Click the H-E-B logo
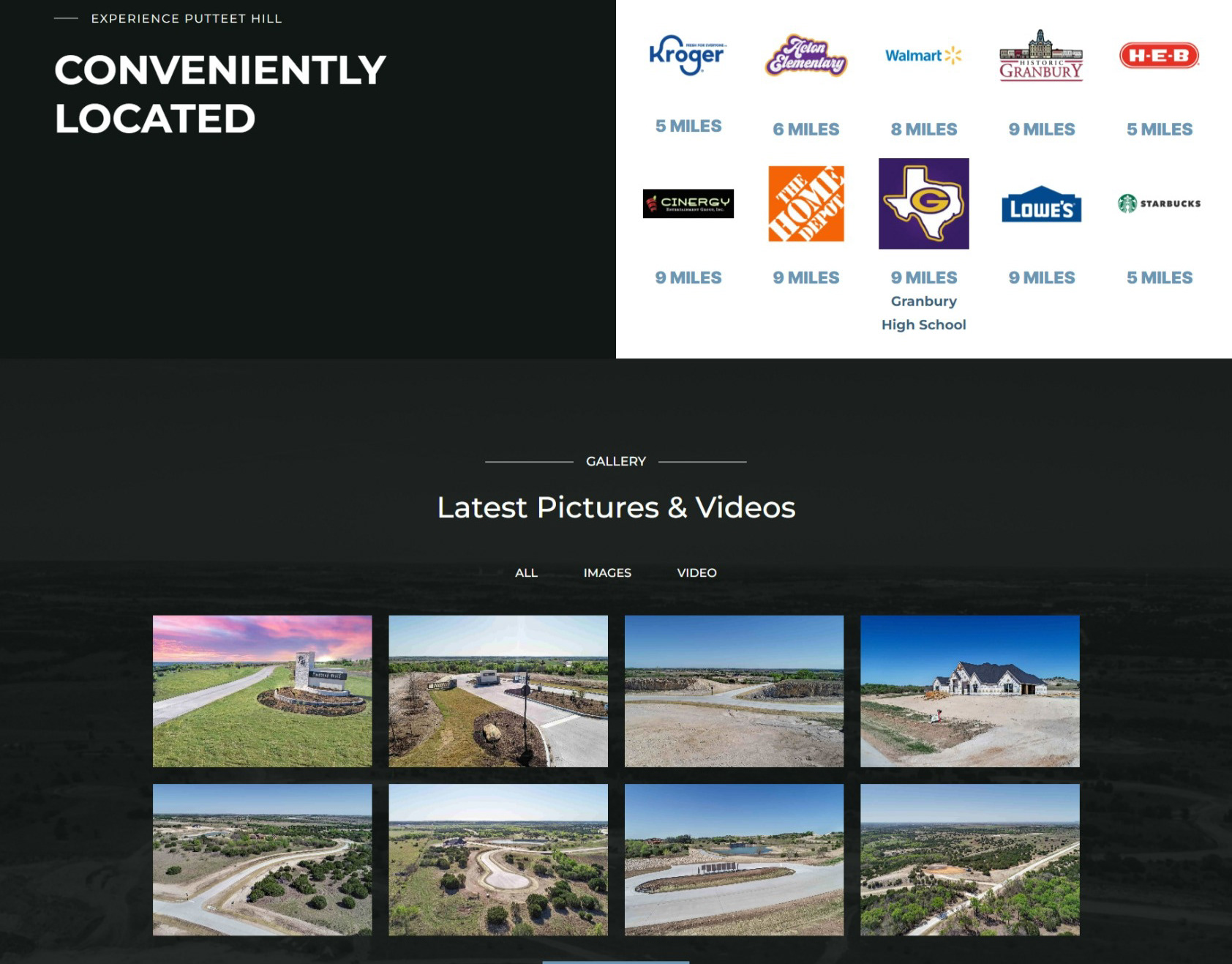Viewport: 1232px width, 964px height. [x=1160, y=56]
